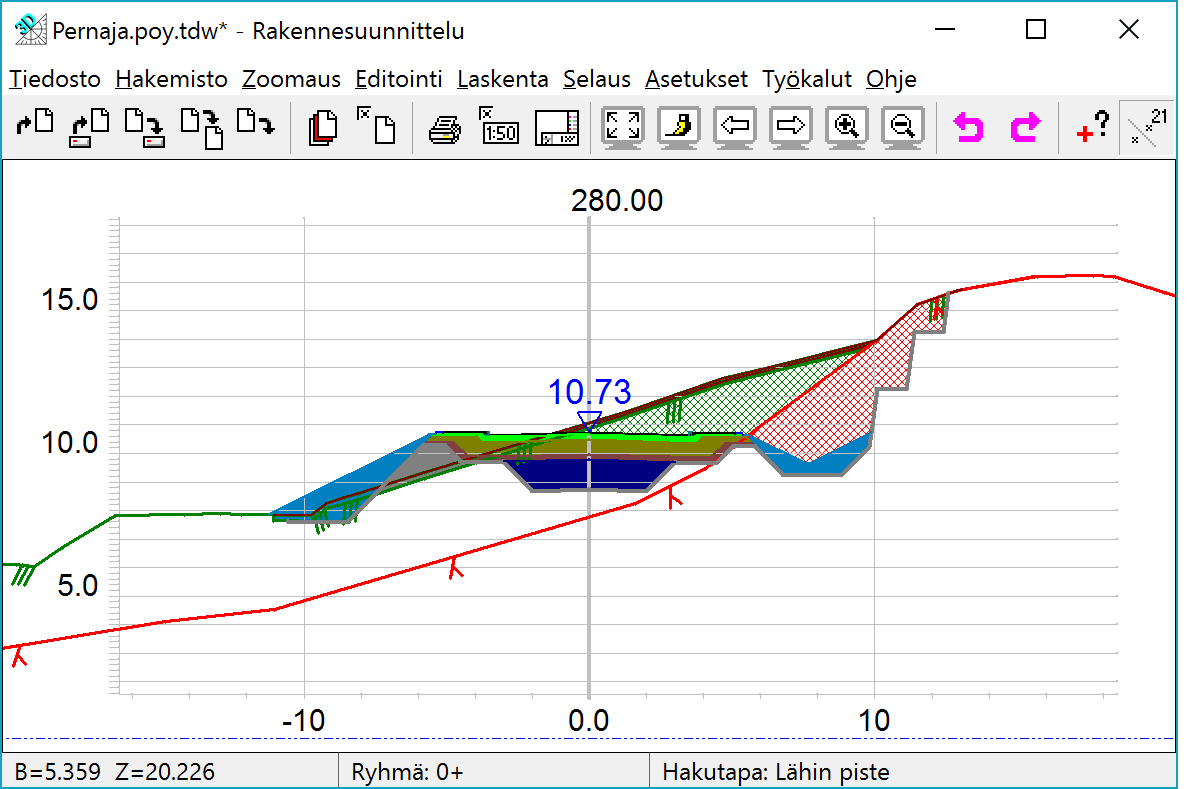The height and width of the screenshot is (789, 1200).
Task: Open the Asetukset menu
Action: 696,79
